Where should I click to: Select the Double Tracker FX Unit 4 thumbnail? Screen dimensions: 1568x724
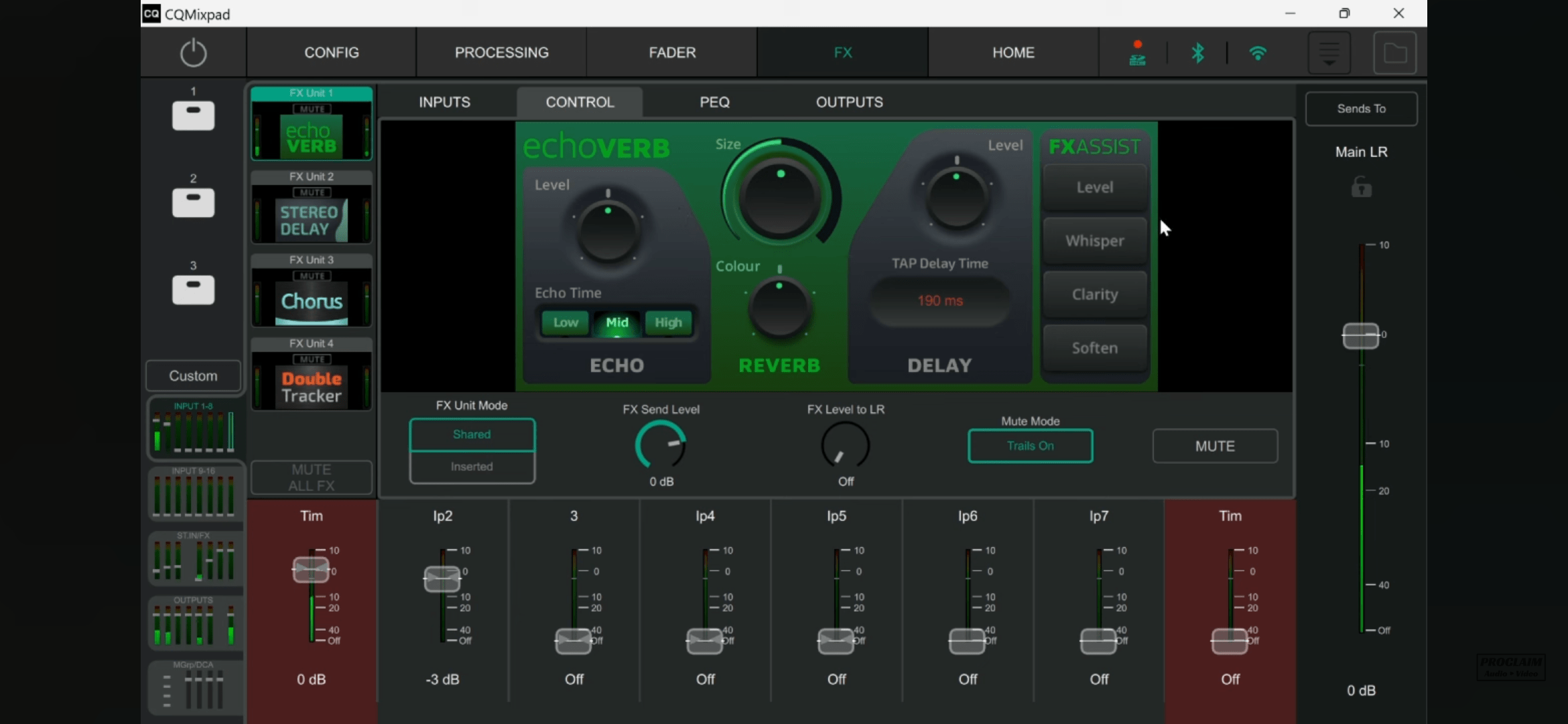[312, 374]
